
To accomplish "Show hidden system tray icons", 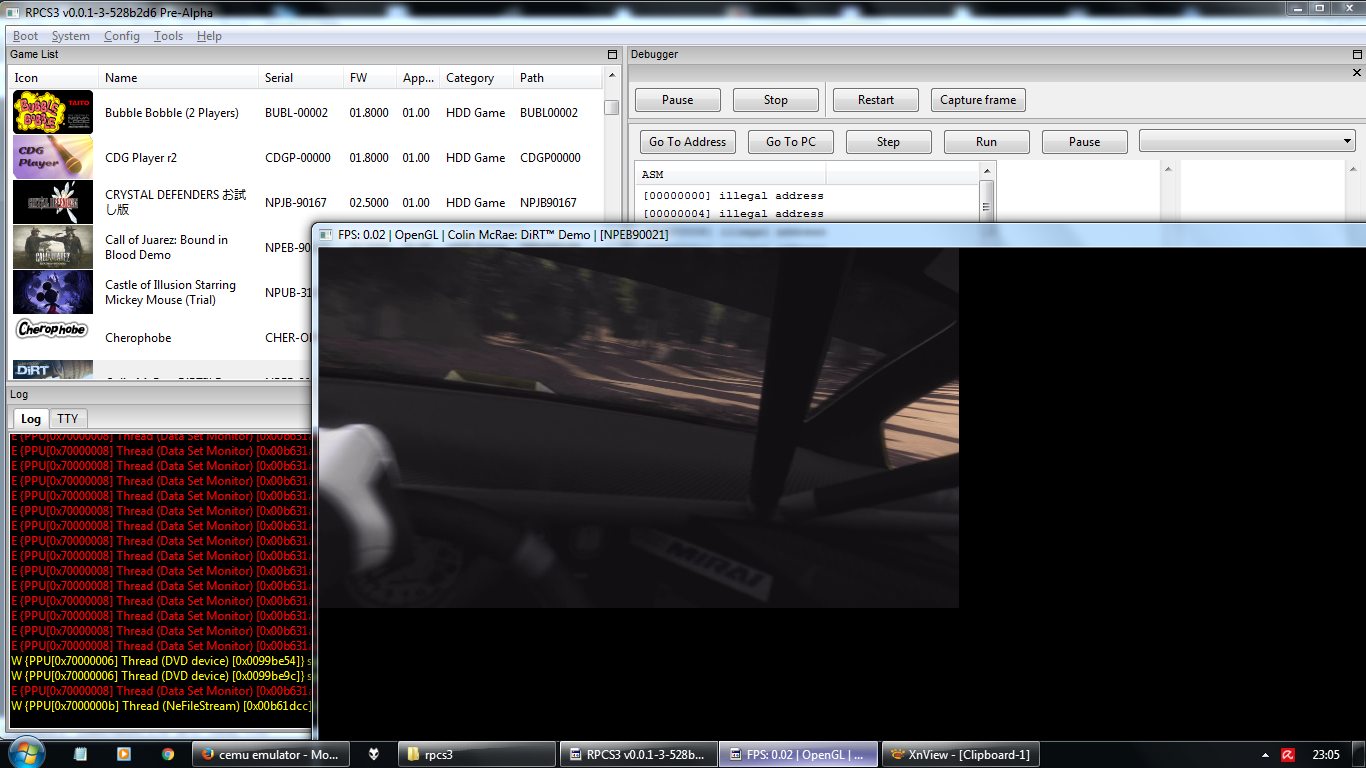I will 1267,755.
